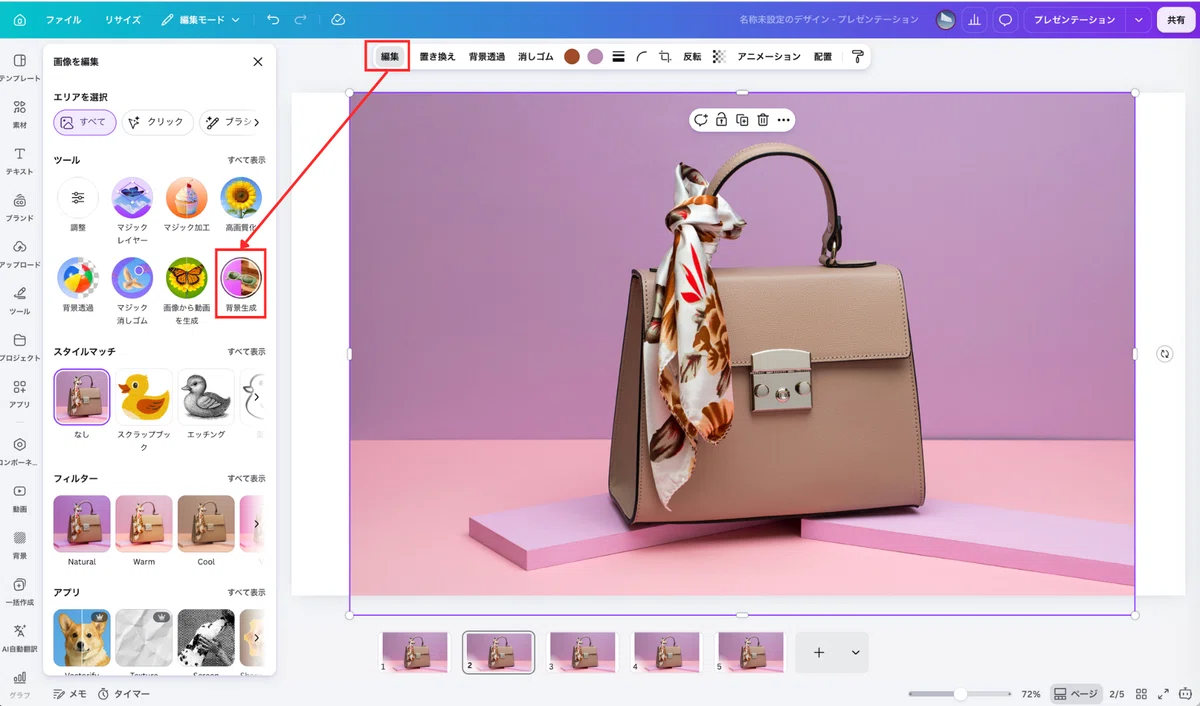Open the border style lines icon

click(x=618, y=57)
